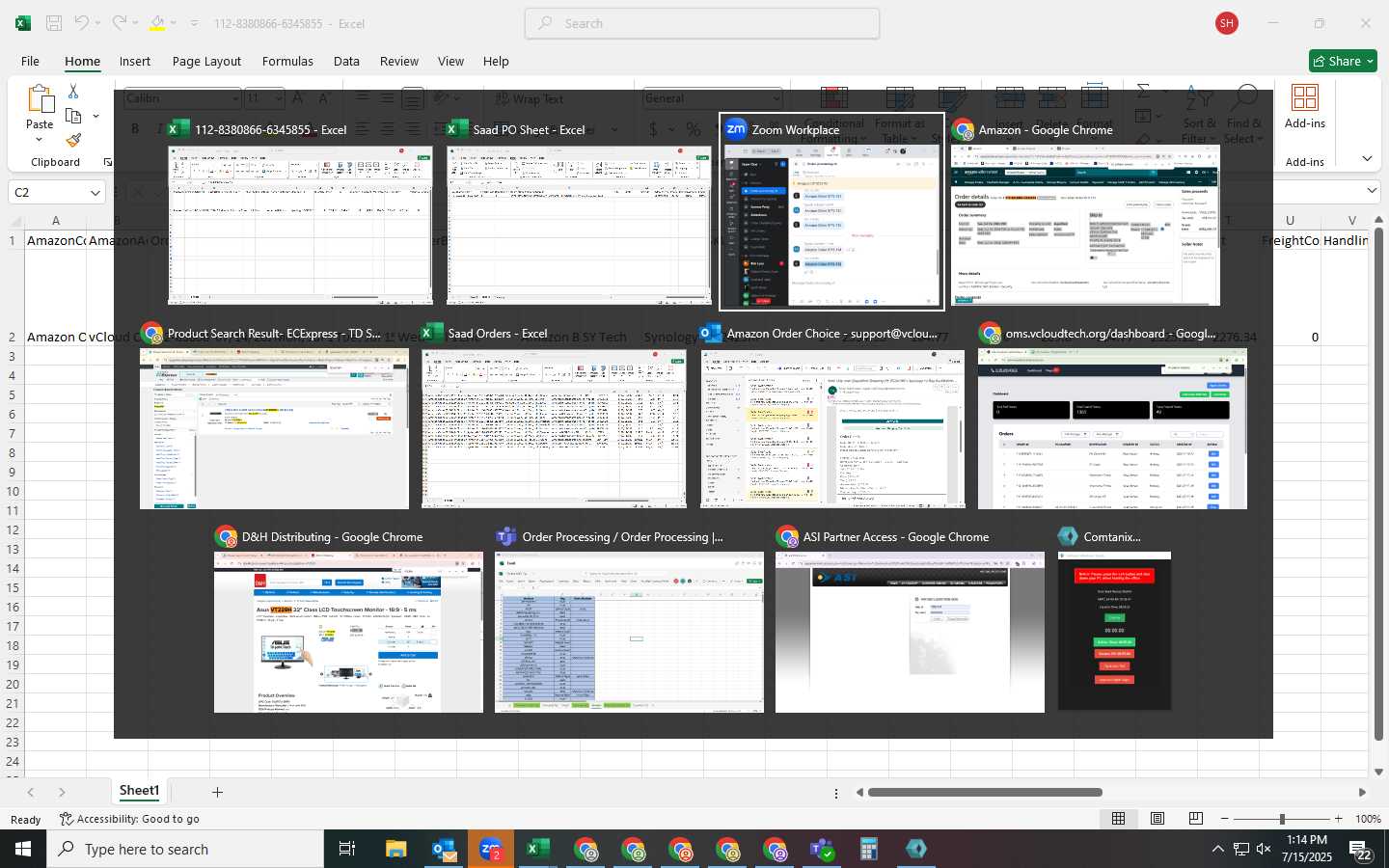
Task: Click the fill color highlighter icon in quick access
Action: (157, 23)
